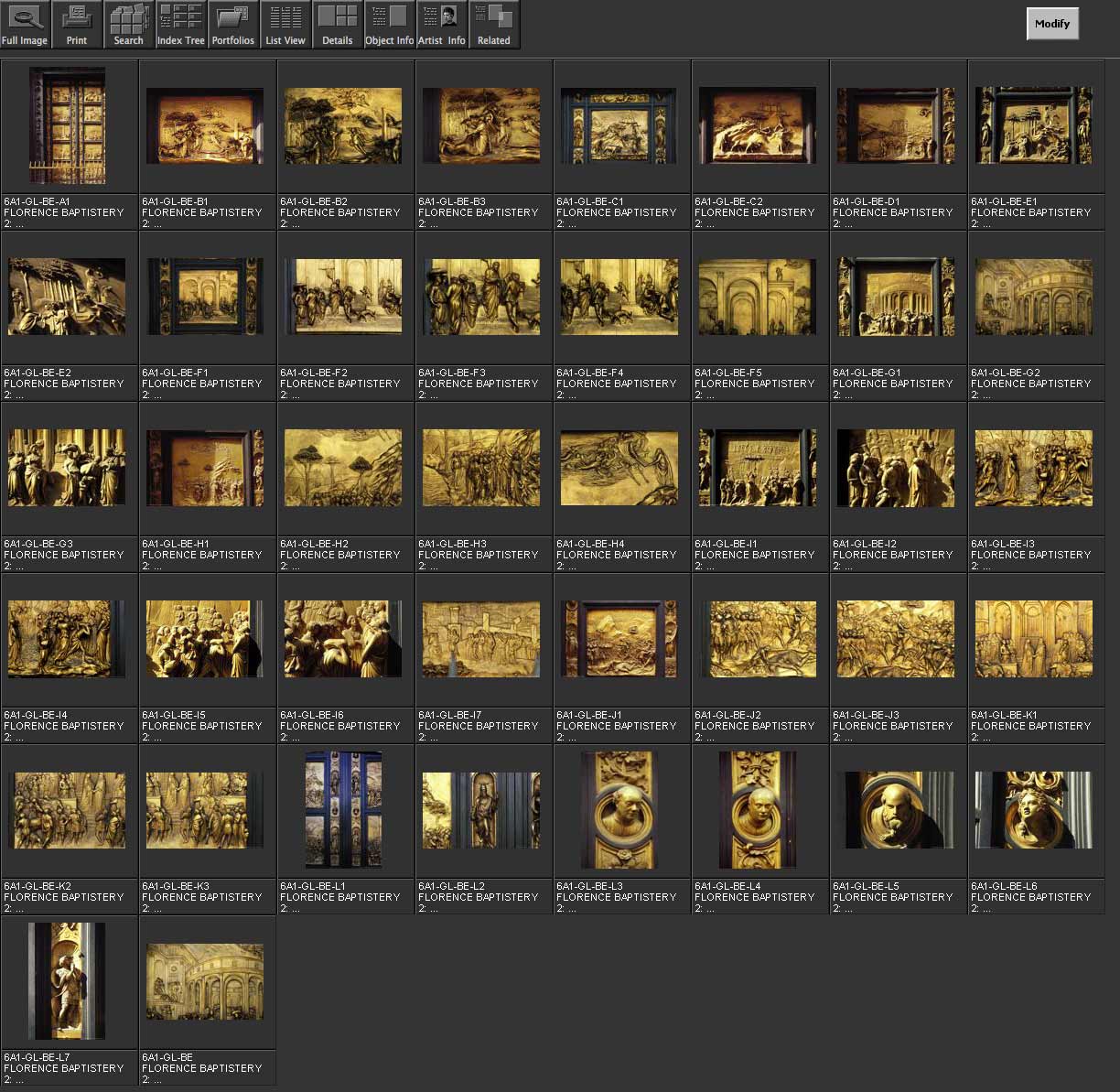Image resolution: width=1120 pixels, height=1092 pixels.
Task: Open Related items
Action: tap(494, 25)
